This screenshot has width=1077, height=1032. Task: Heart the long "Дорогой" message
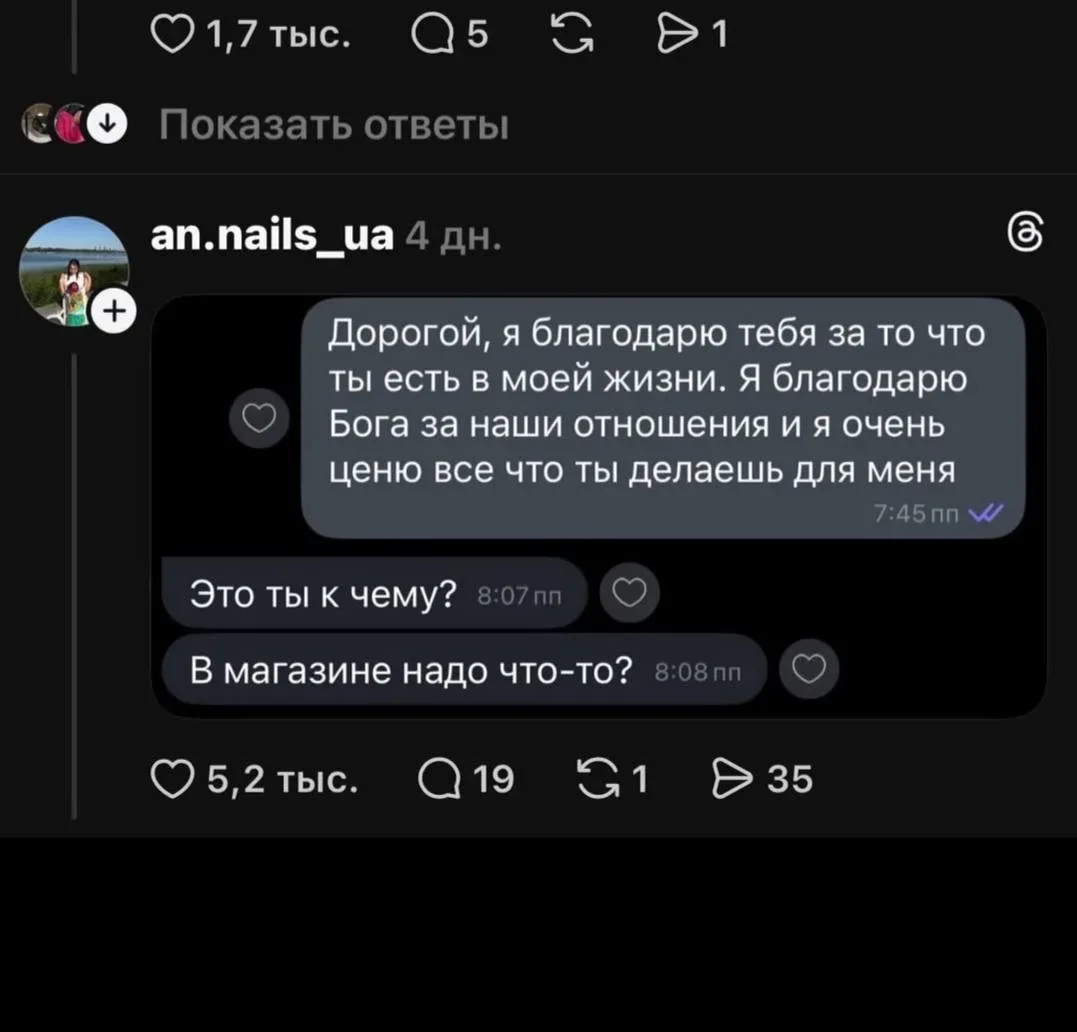coord(259,418)
